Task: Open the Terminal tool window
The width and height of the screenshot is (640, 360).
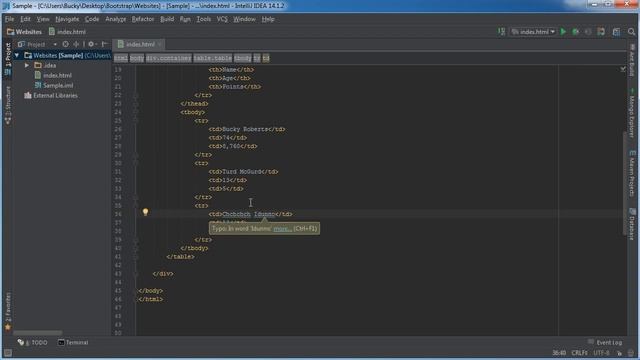Action: point(73,342)
